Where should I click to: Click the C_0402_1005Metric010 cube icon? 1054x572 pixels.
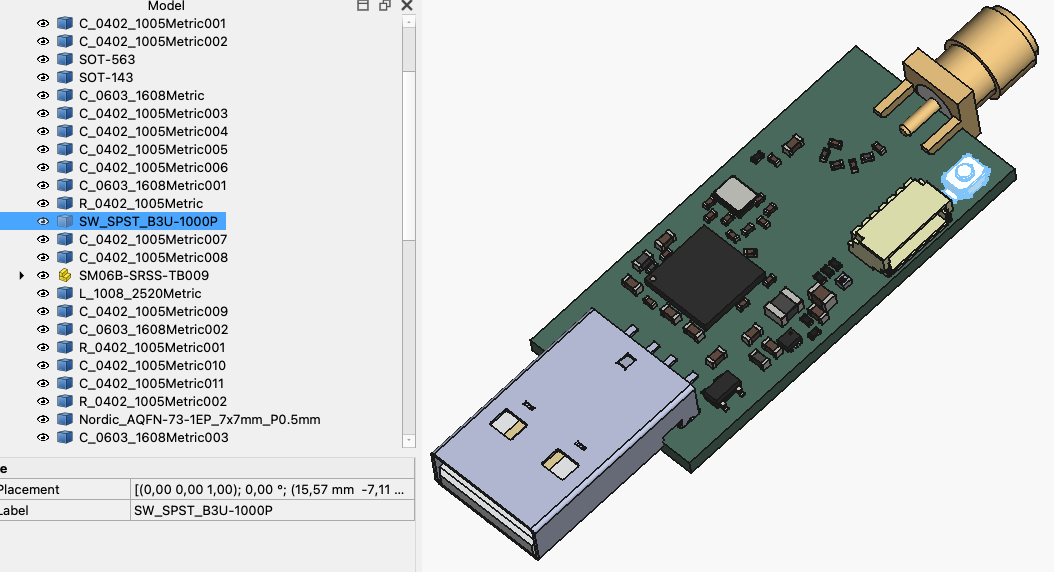[65, 366]
